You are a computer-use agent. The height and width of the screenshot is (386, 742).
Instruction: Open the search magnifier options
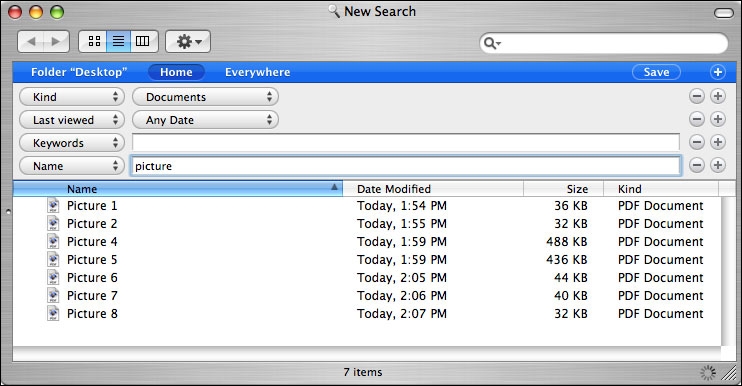click(492, 44)
